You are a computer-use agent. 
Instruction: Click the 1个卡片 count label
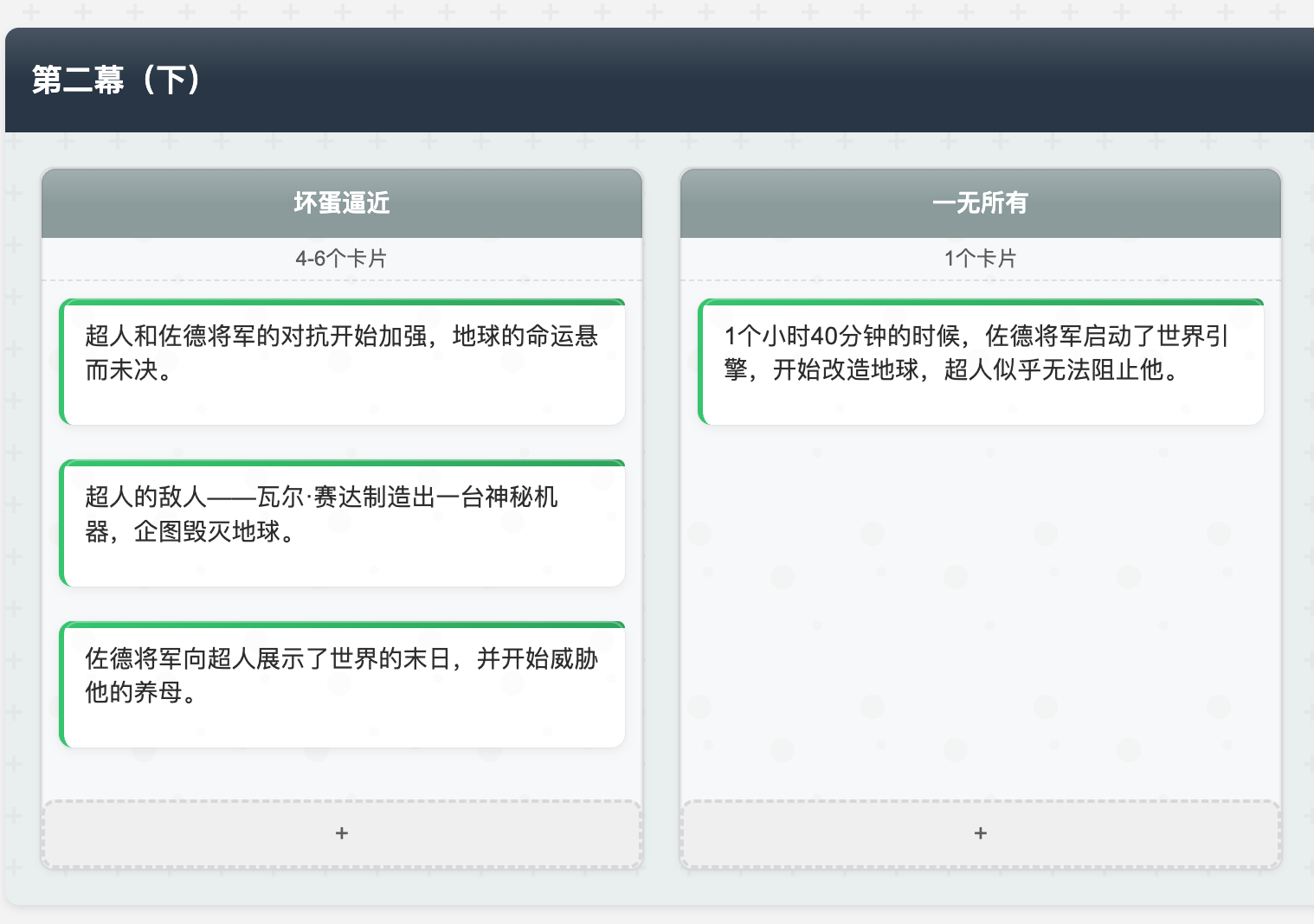tap(980, 257)
